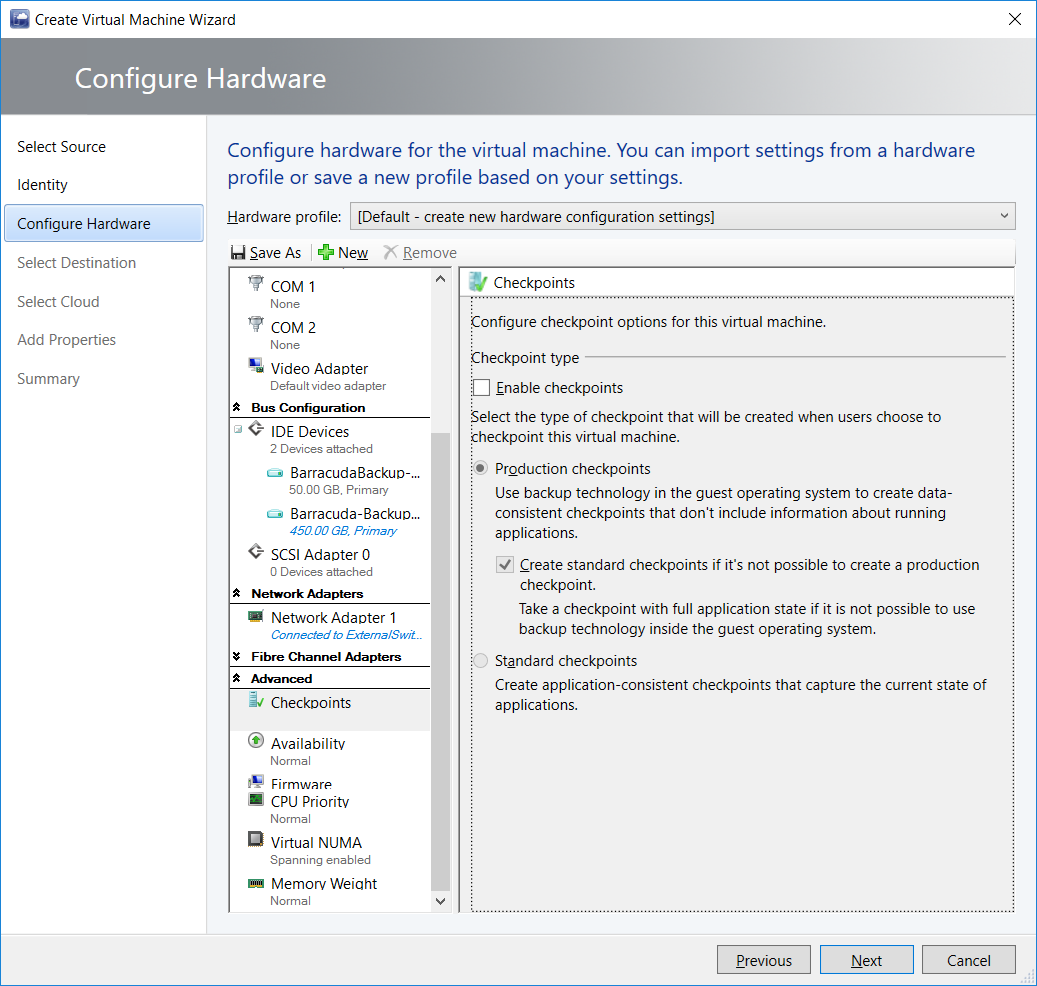This screenshot has width=1037, height=986.
Task: Click hardware list scroll up arrow
Action: 440,279
